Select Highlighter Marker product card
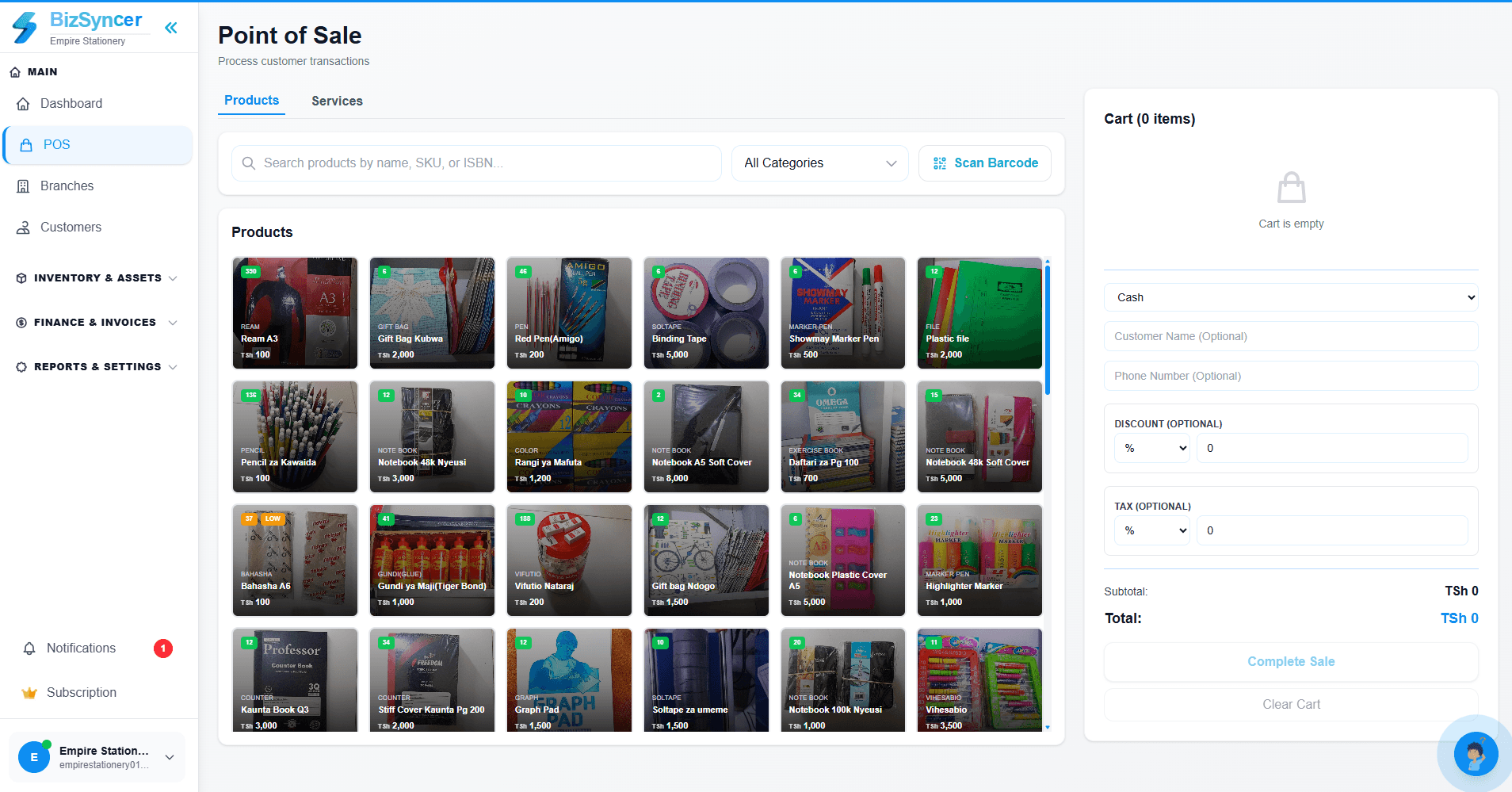Viewport: 1512px width, 792px height. tap(979, 560)
